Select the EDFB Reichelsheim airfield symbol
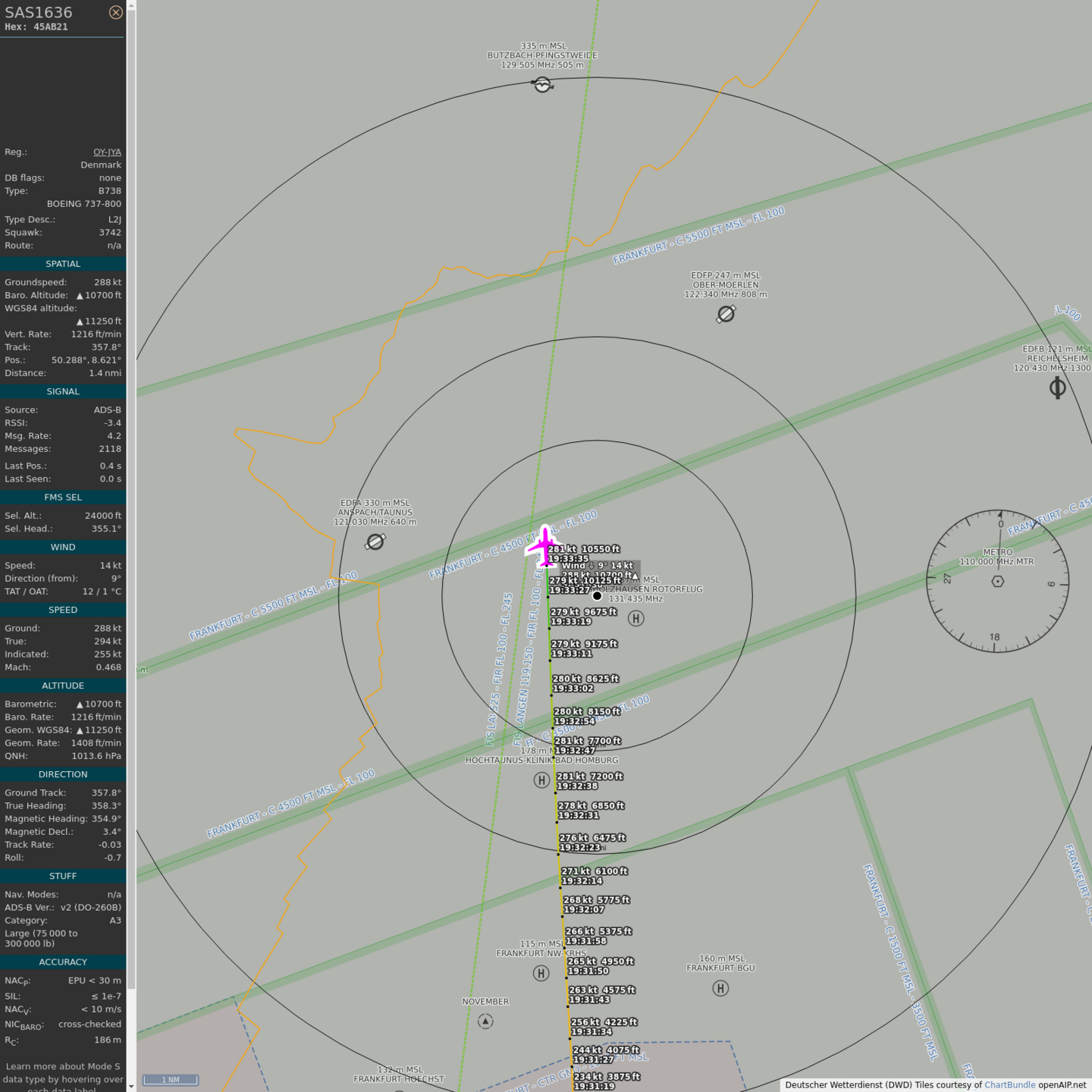This screenshot has height=1092, width=1092. 1057,388
